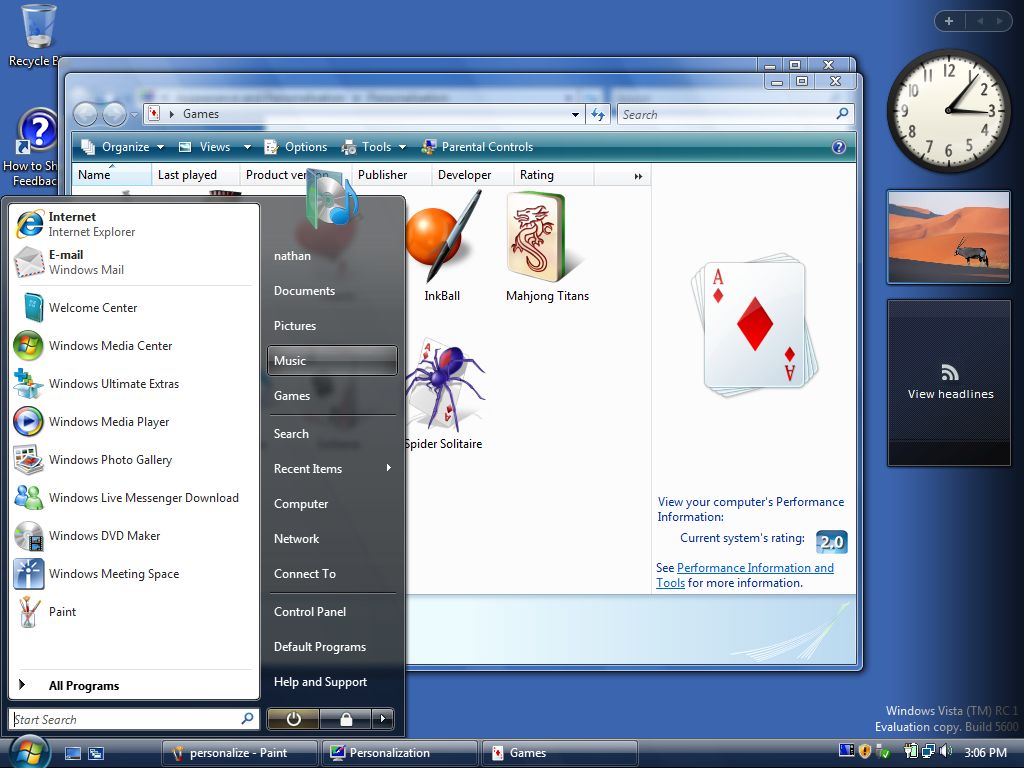The width and height of the screenshot is (1024, 768).
Task: Show hidden column headers chevron
Action: click(638, 176)
